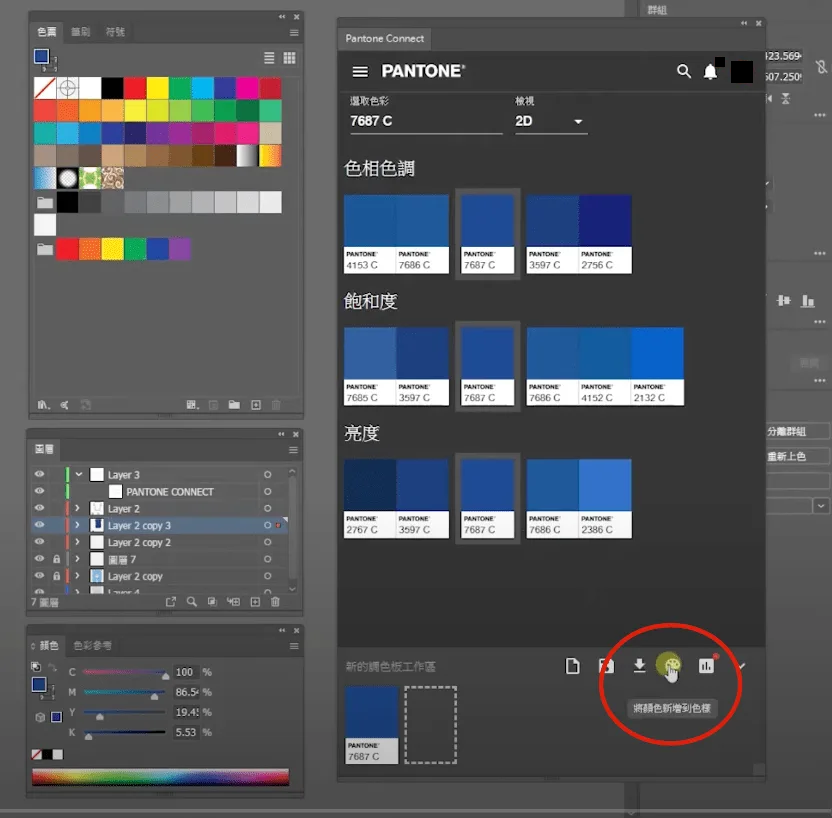Open the color panel options menu

(x=294, y=646)
